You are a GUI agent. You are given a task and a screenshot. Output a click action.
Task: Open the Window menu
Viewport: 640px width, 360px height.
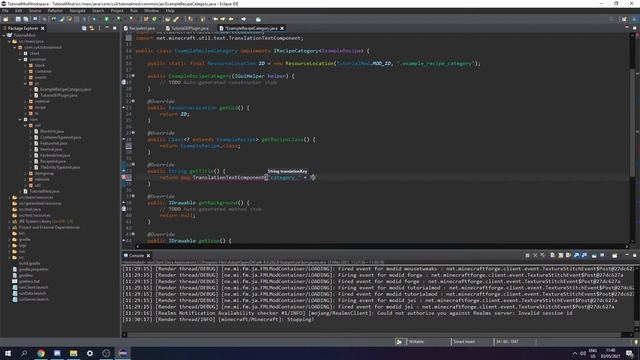click(x=151, y=11)
